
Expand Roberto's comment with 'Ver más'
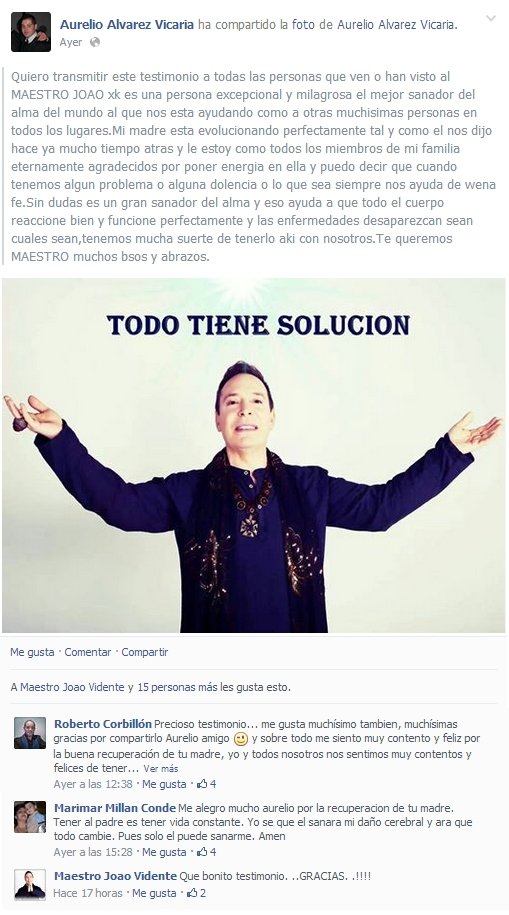click(161, 769)
